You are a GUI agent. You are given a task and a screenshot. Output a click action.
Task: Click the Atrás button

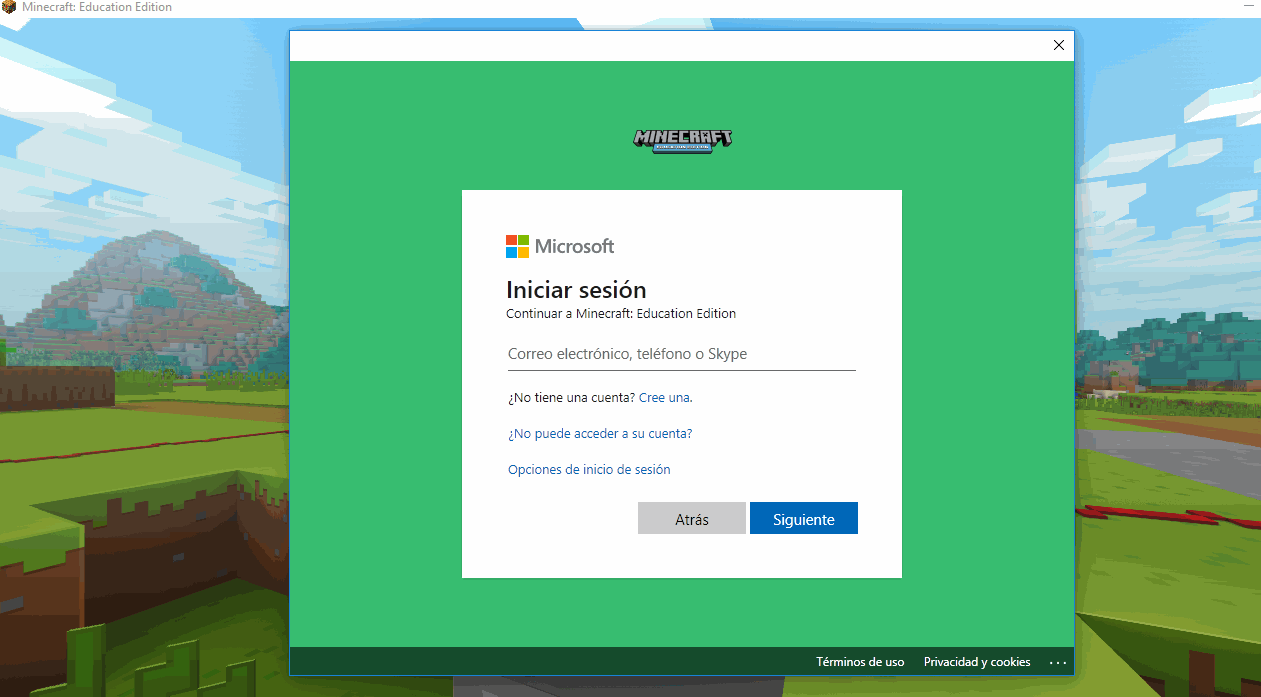coord(692,519)
